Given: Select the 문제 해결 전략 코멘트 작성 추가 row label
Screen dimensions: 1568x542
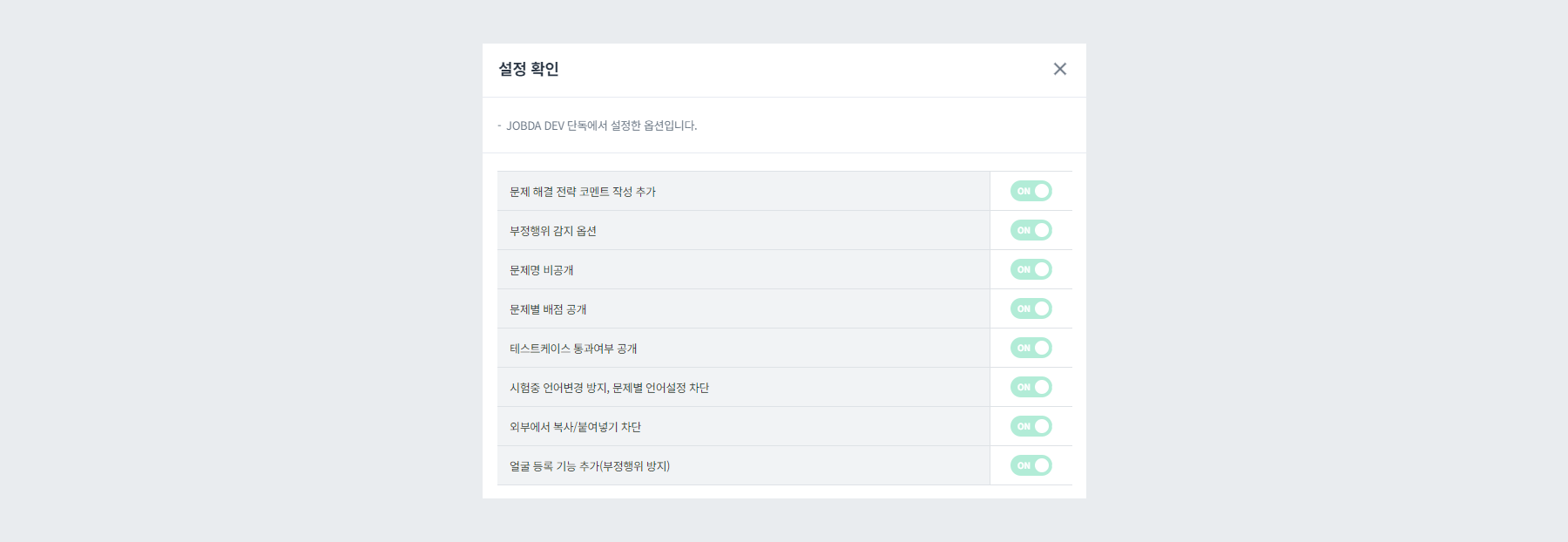Looking at the screenshot, I should pos(585,193).
